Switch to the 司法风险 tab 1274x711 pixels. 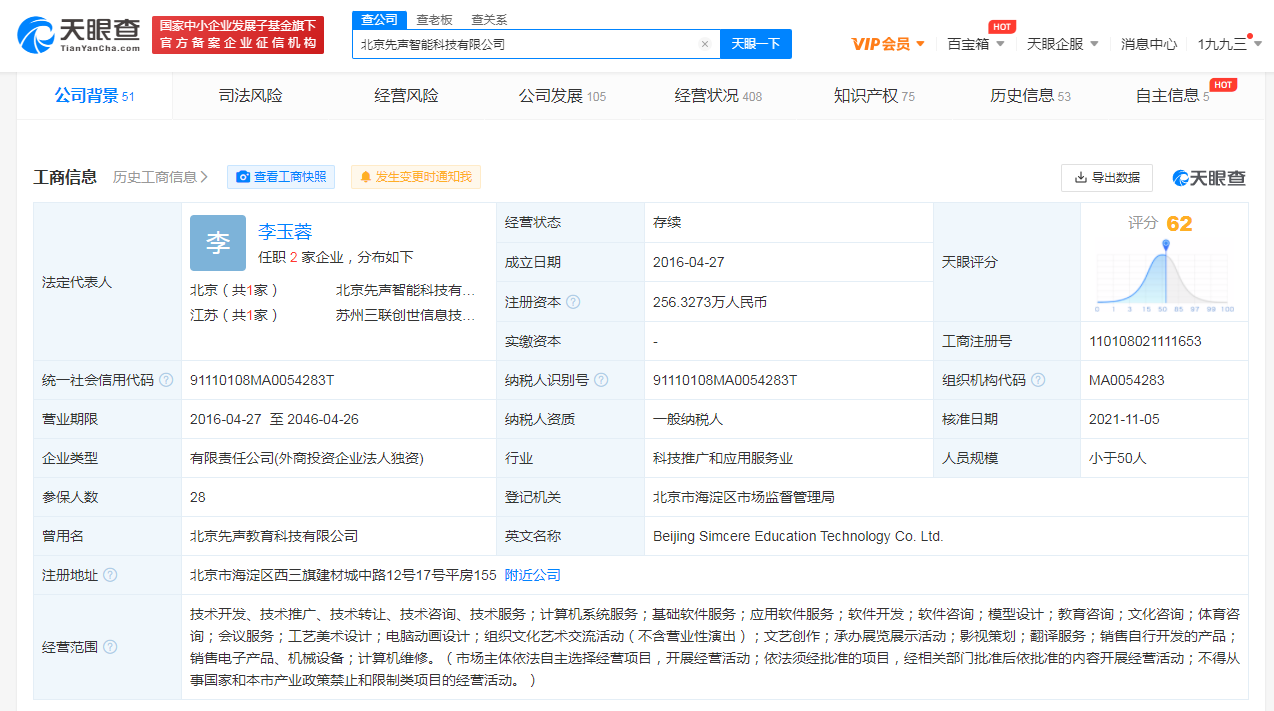tap(251, 96)
